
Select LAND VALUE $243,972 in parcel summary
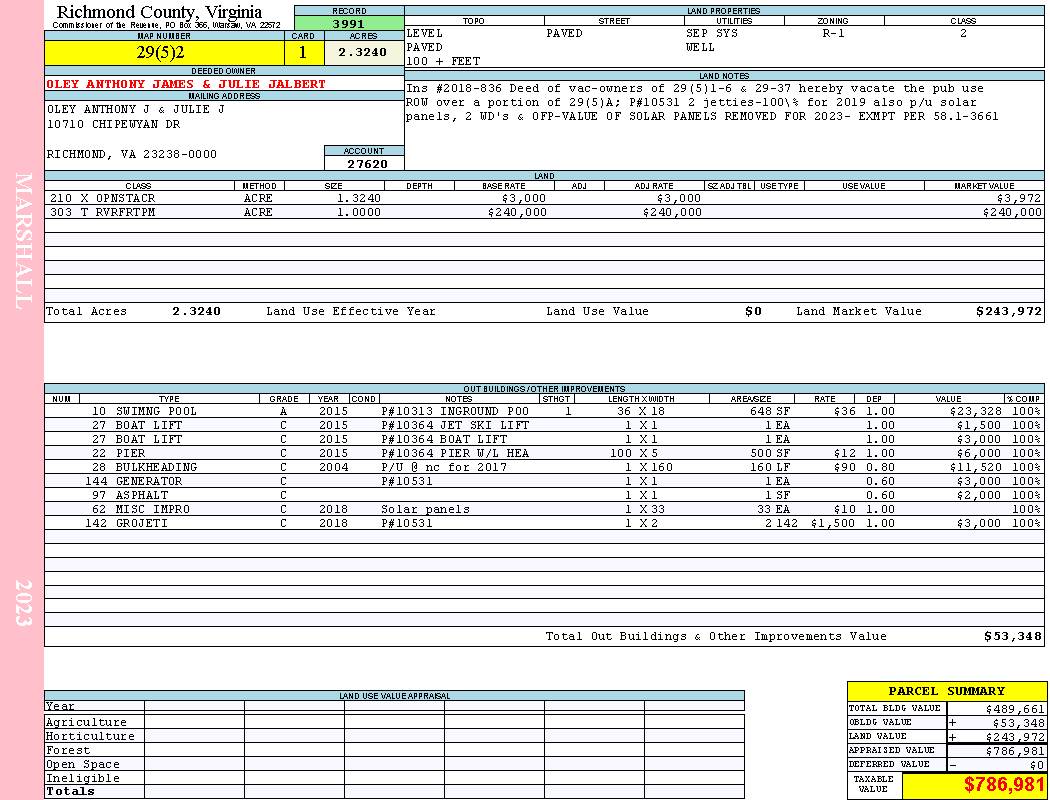tap(1015, 737)
